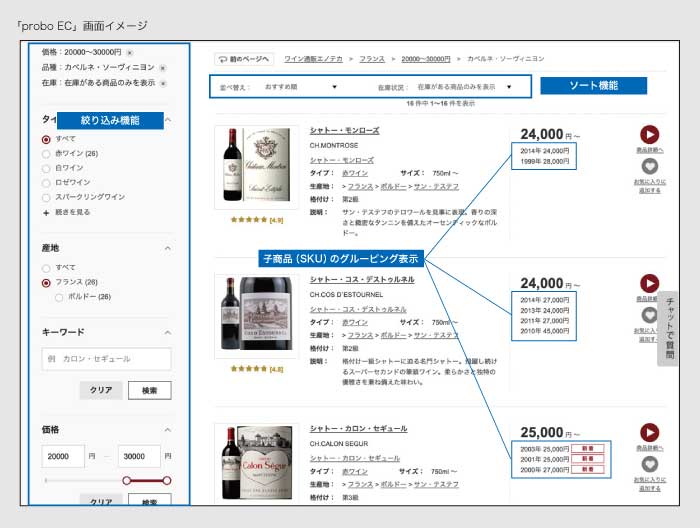The height and width of the screenshot is (528, 700).
Task: Click クリア button under keyword field
Action: [x=101, y=390]
